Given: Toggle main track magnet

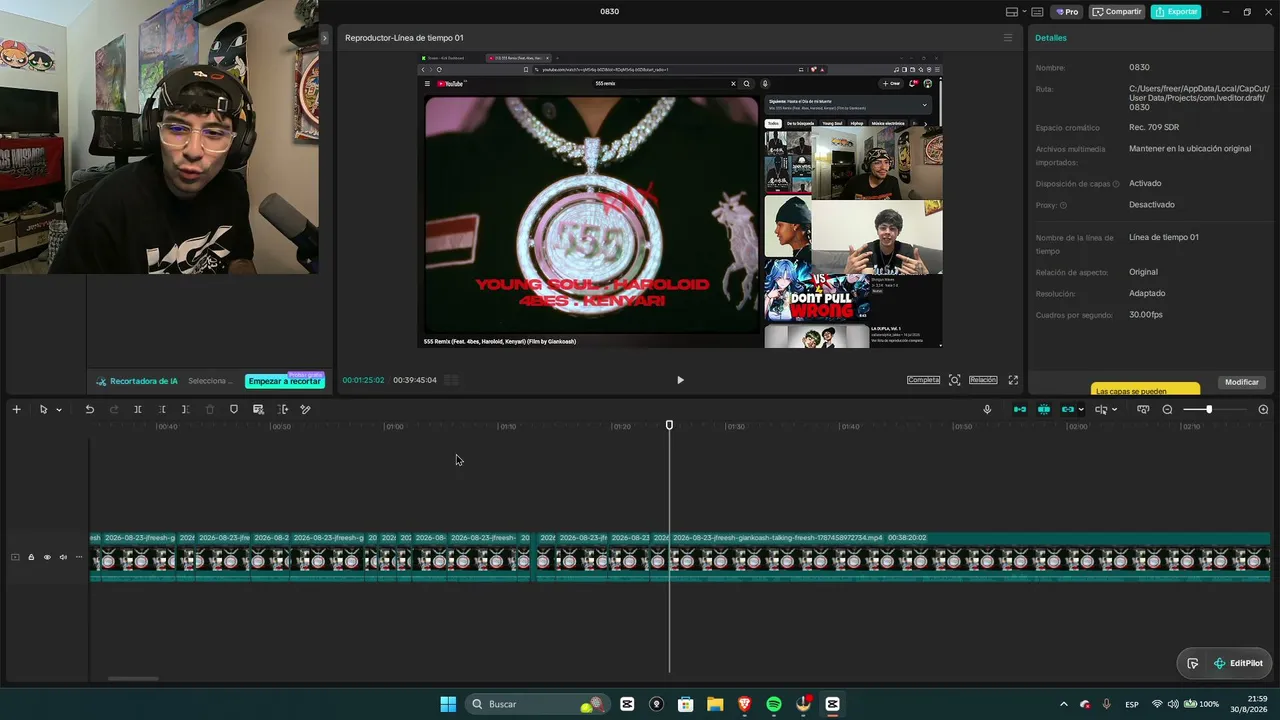Looking at the screenshot, I should click(1020, 409).
